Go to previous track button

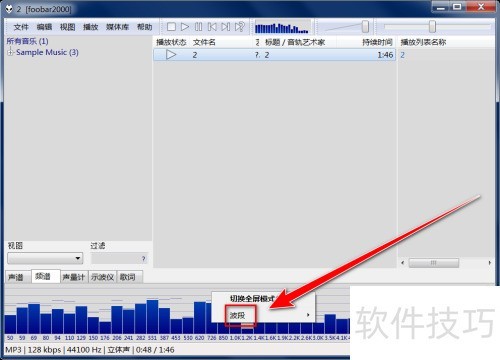tap(212, 27)
